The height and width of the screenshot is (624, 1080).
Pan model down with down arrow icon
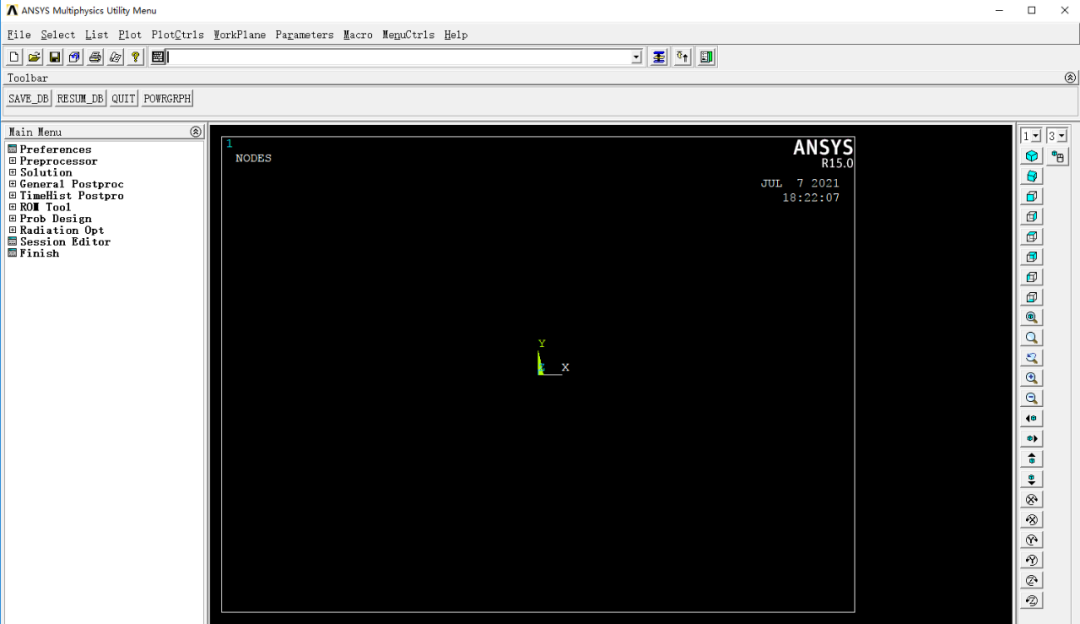coord(1032,479)
